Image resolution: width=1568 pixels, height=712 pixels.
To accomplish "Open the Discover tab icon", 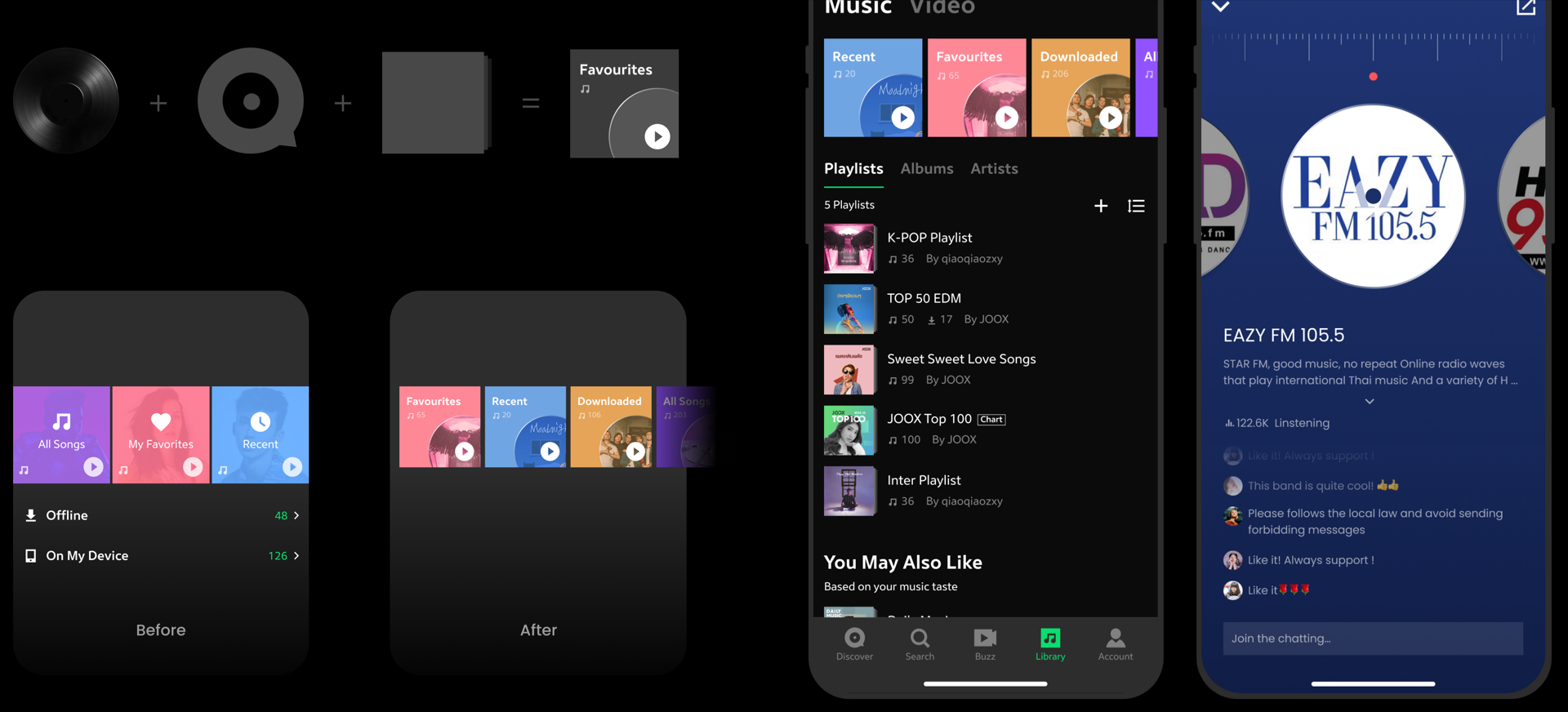I will pyautogui.click(x=854, y=638).
